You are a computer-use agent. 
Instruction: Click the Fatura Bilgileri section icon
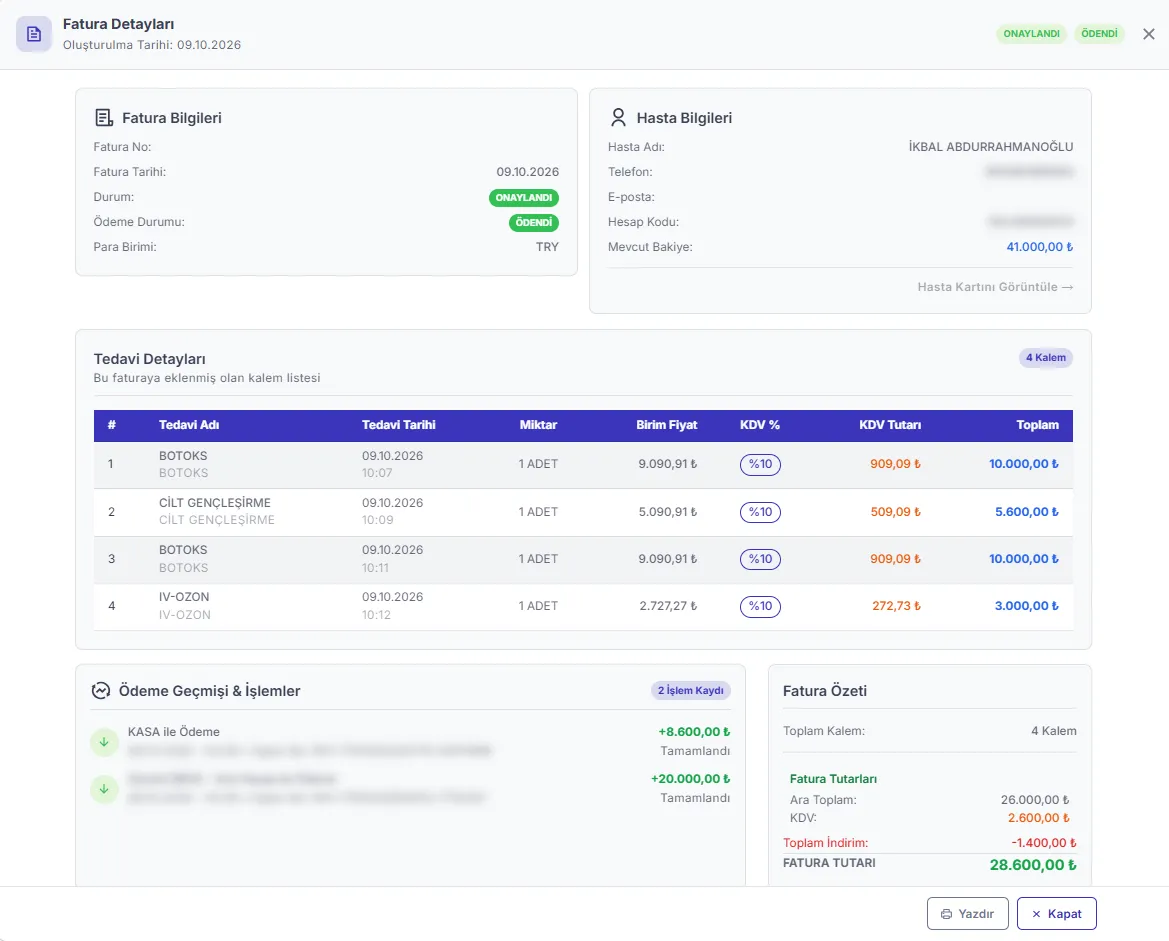click(104, 118)
